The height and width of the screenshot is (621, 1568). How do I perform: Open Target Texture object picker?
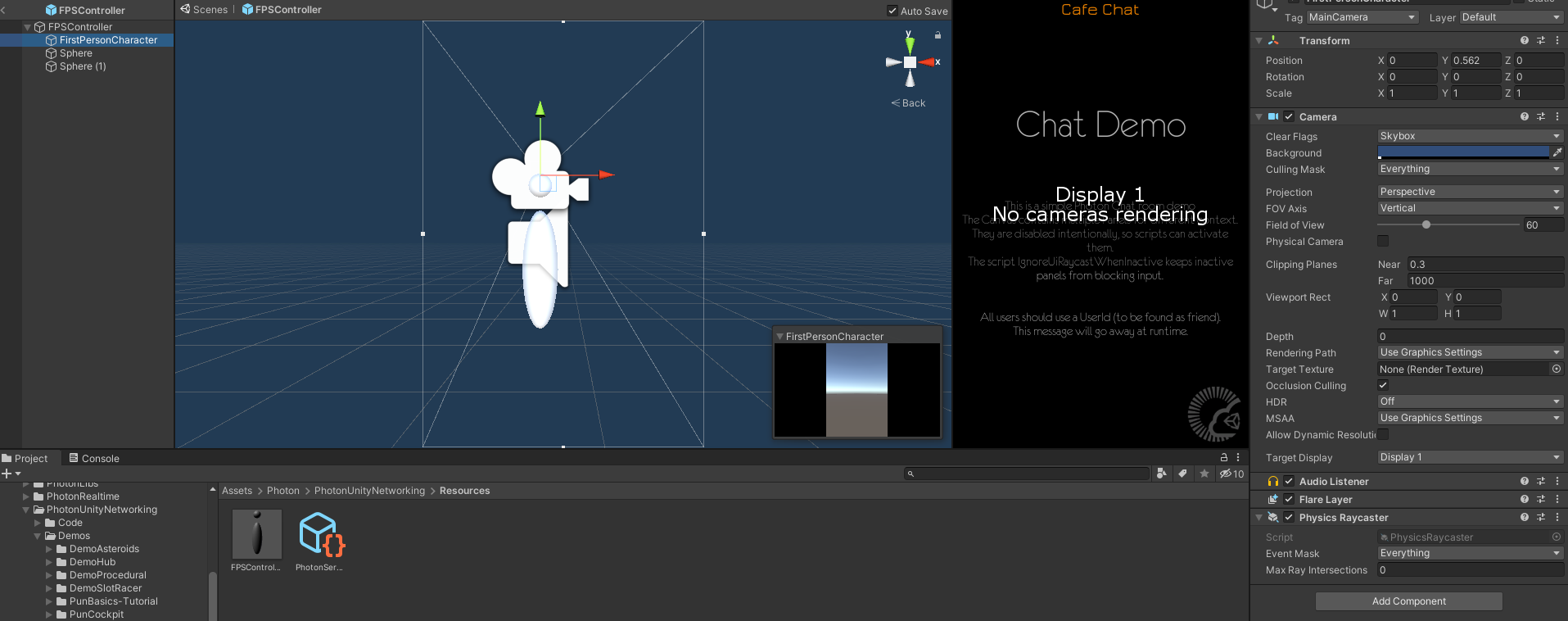click(1556, 369)
